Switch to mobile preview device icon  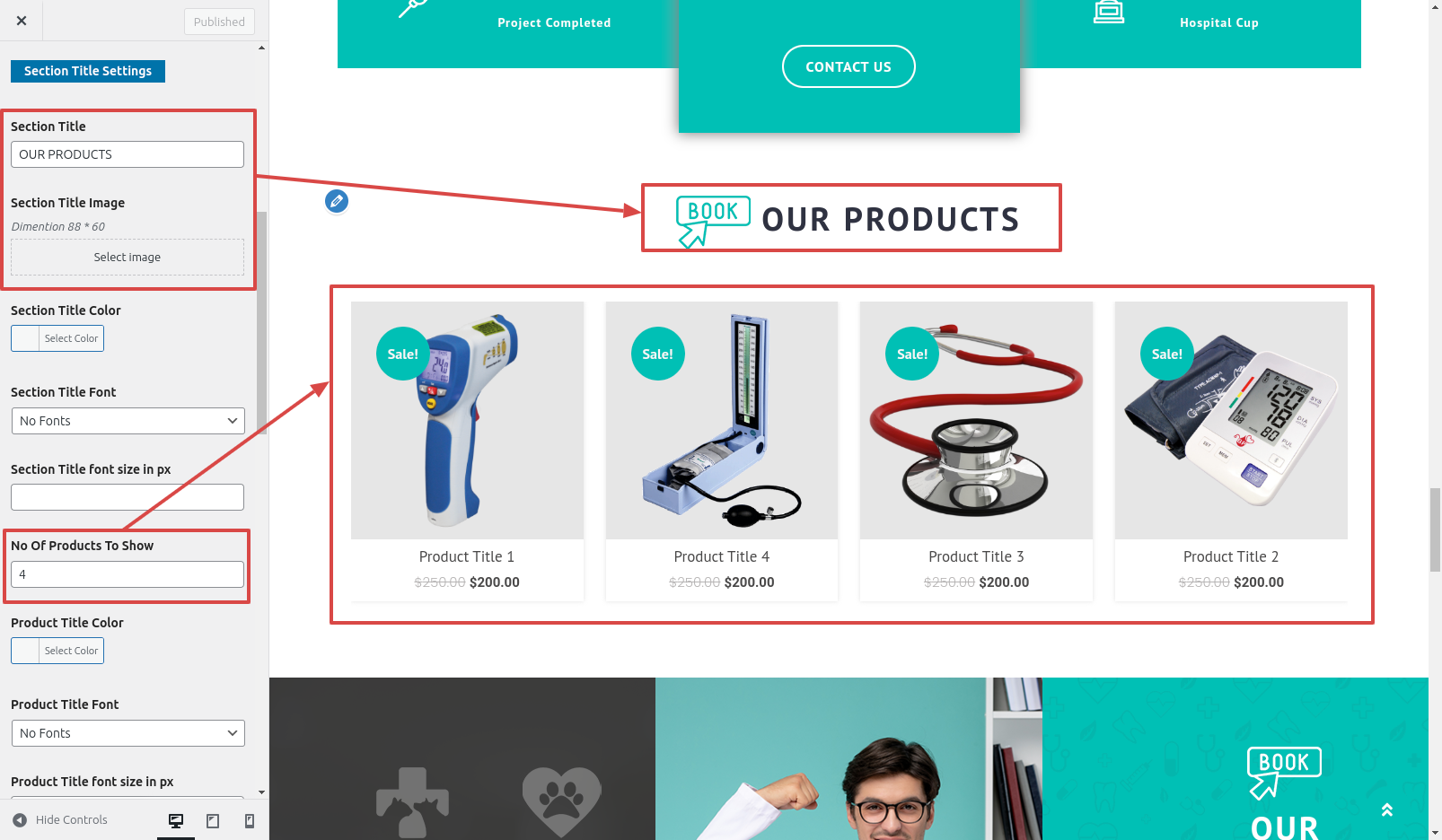(x=250, y=821)
